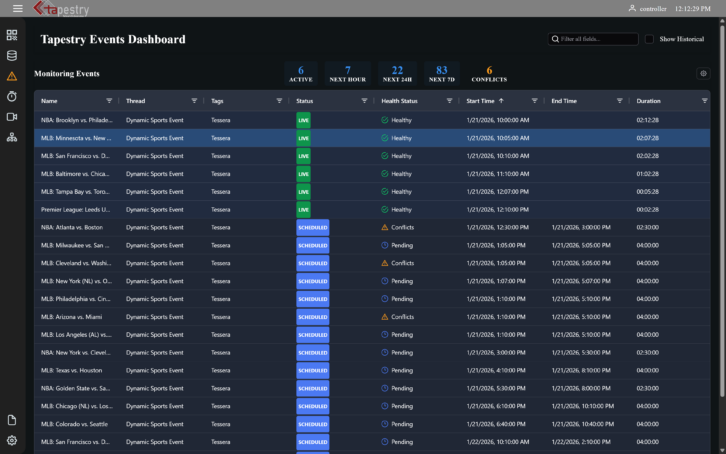Open the Health Status column filter
The width and height of the screenshot is (726, 454).
pos(449,101)
